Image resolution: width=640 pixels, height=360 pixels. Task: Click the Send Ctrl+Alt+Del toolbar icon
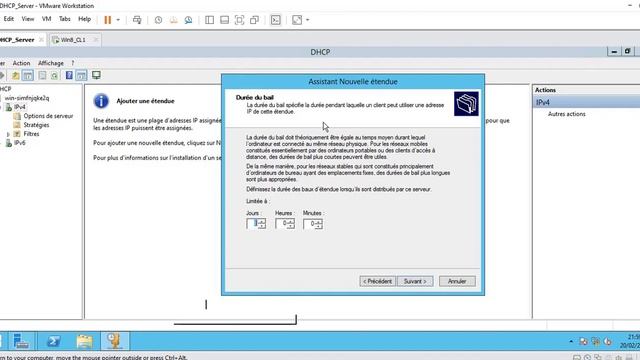(137, 20)
